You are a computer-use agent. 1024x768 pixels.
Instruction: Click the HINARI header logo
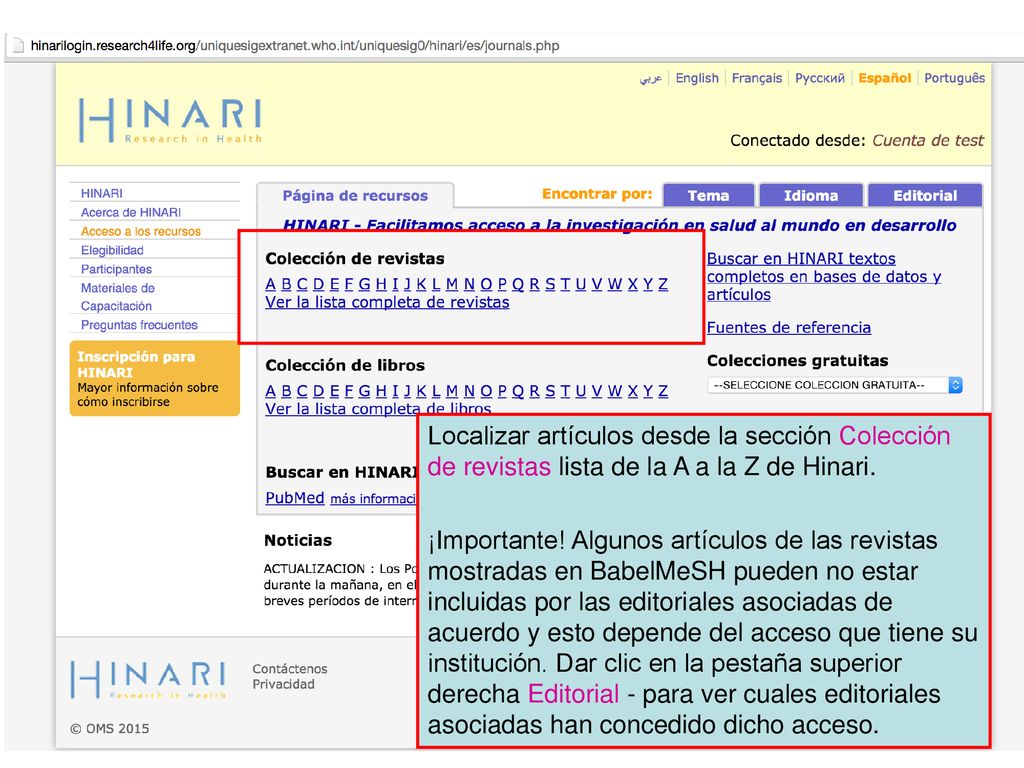pos(170,120)
